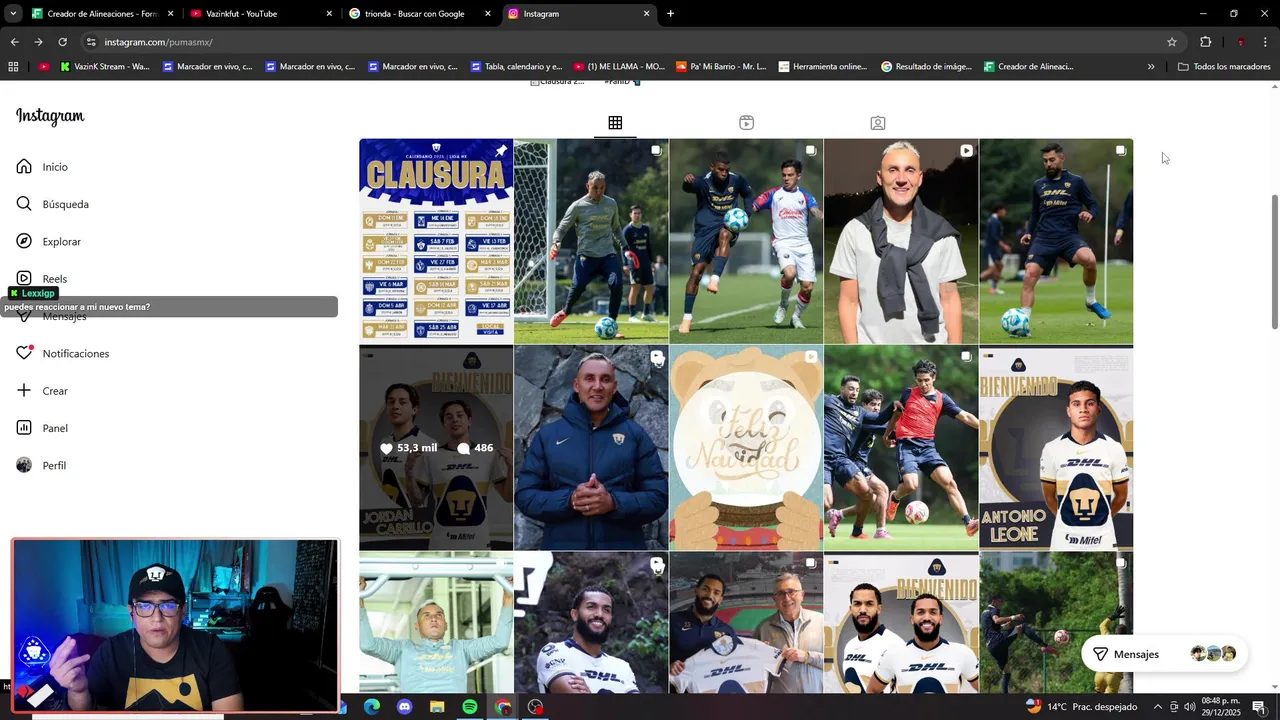The width and height of the screenshot is (1280, 720).
Task: Expand tab search dropdown arrow
Action: click(12, 14)
